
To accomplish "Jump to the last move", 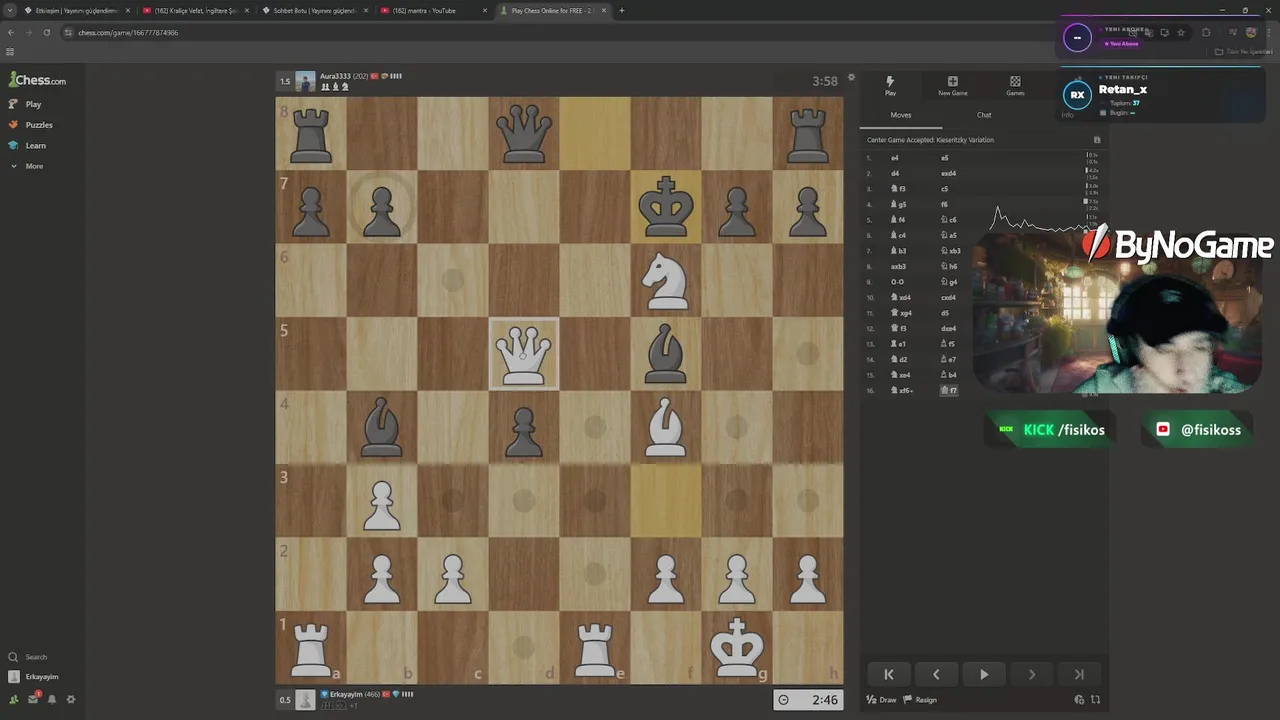I will coord(1079,674).
